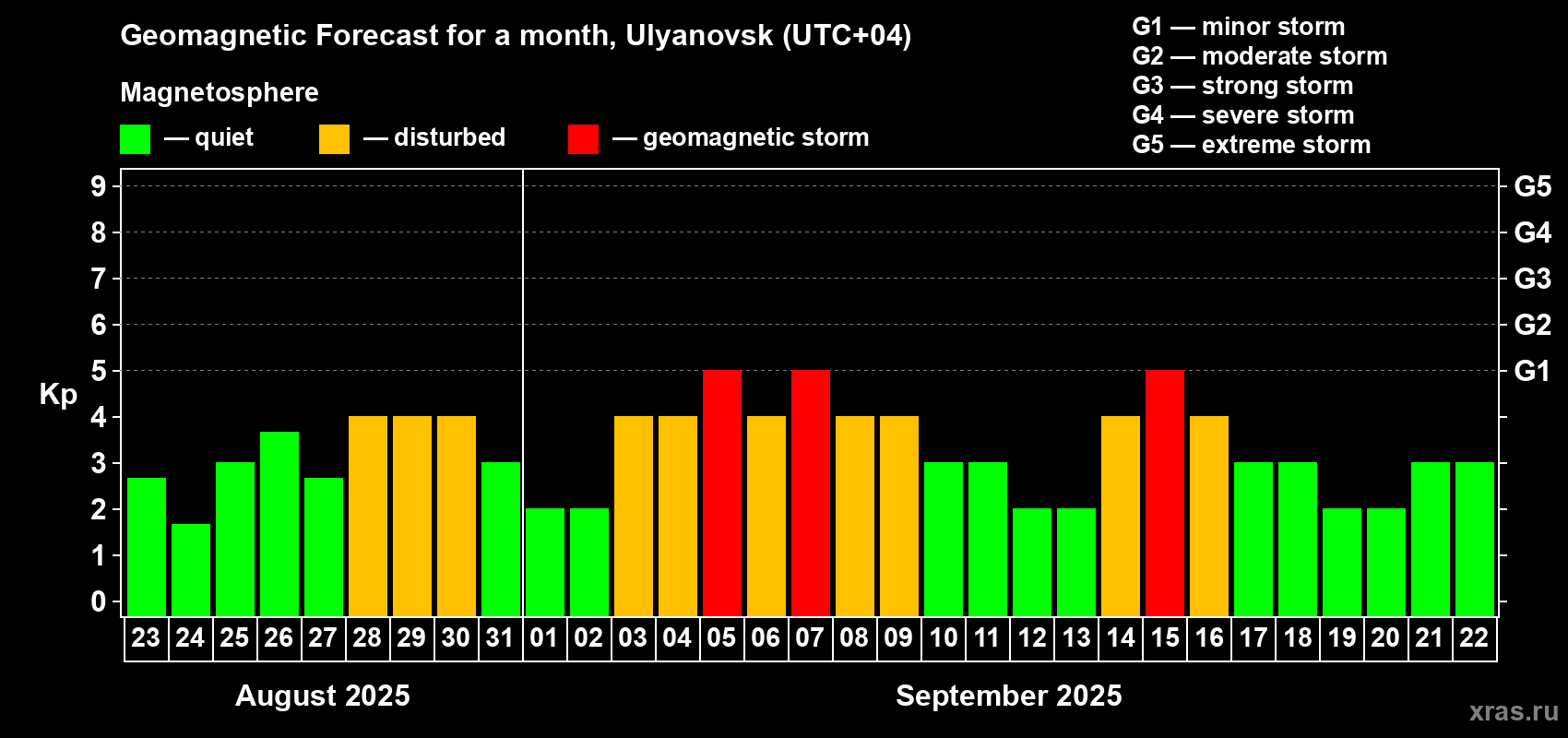1568x738 pixels.
Task: Click the 'G2 — moderate storm' legend line
Action: pos(1260,56)
